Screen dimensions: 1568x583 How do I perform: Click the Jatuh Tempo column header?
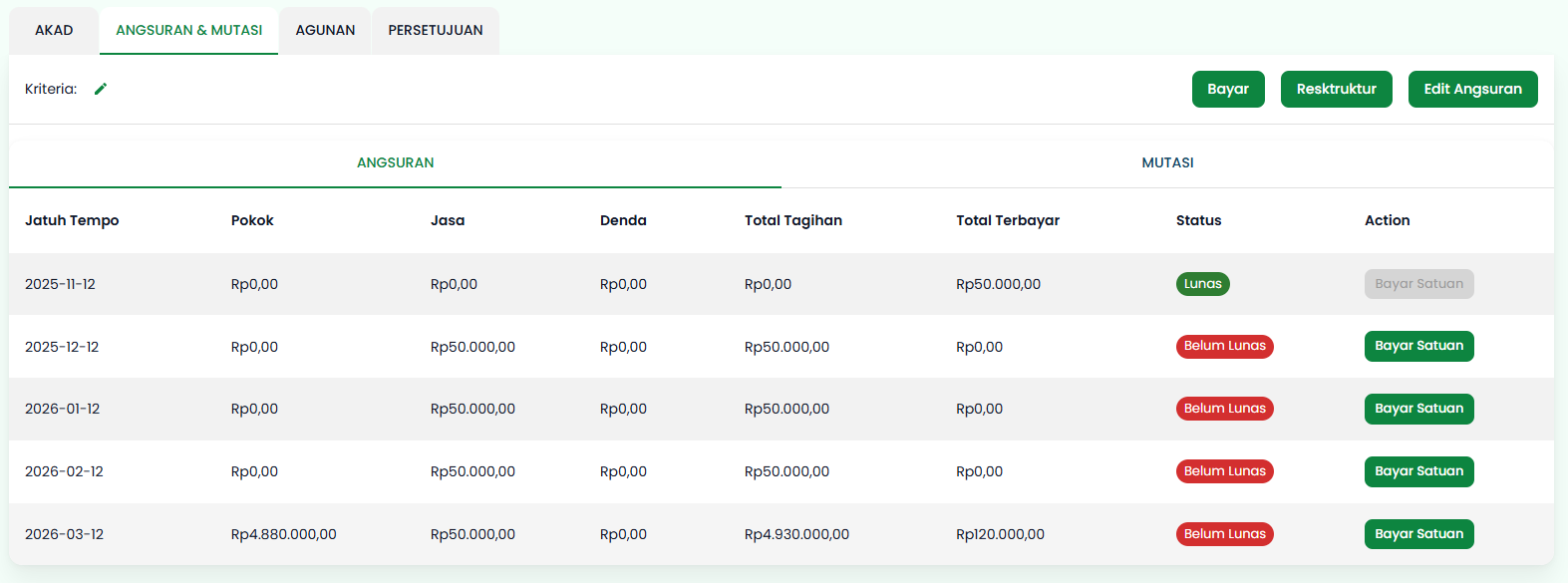[x=72, y=220]
